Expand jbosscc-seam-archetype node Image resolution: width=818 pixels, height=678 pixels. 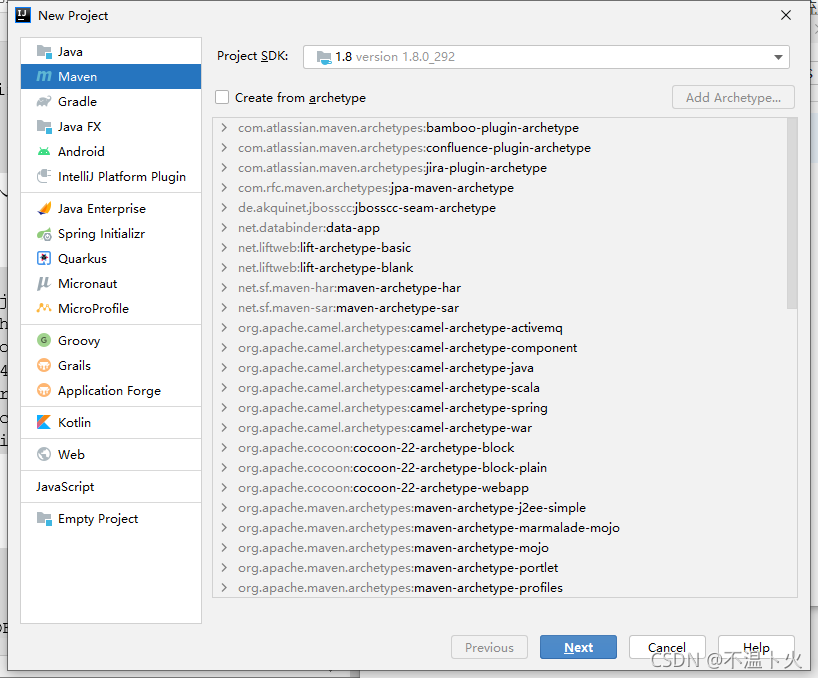click(224, 208)
